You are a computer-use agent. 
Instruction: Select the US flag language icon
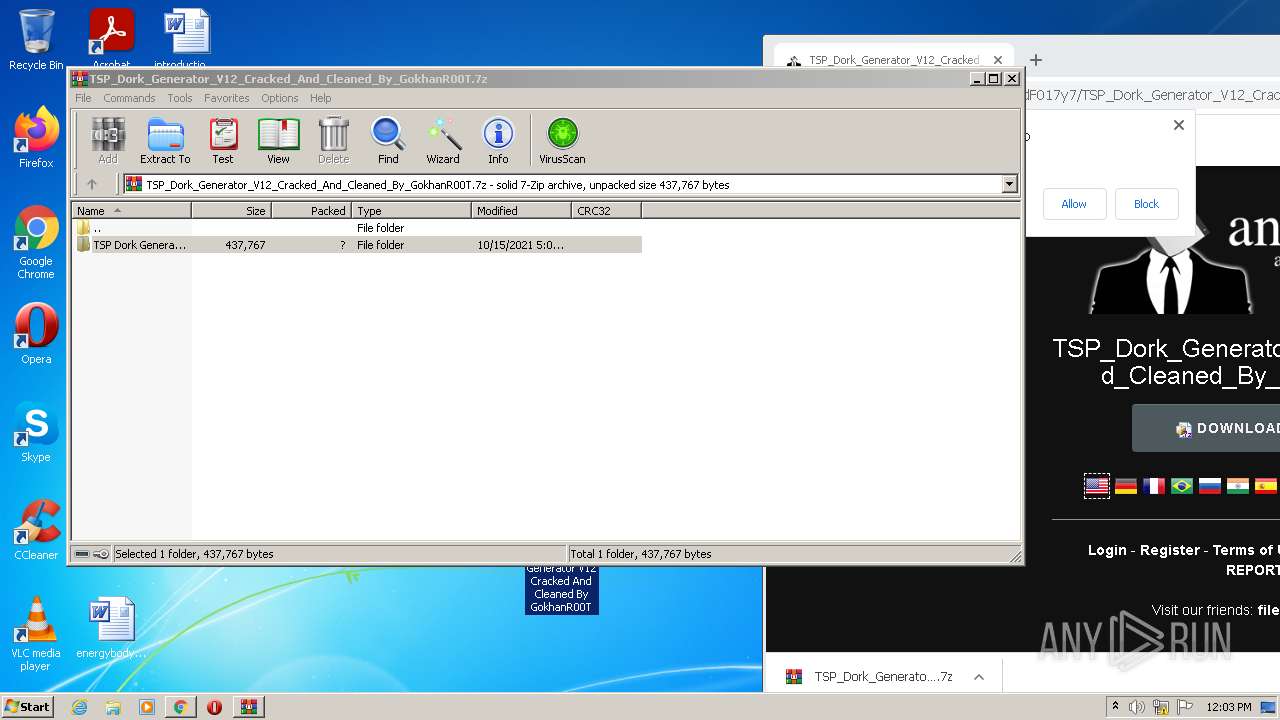click(1097, 486)
